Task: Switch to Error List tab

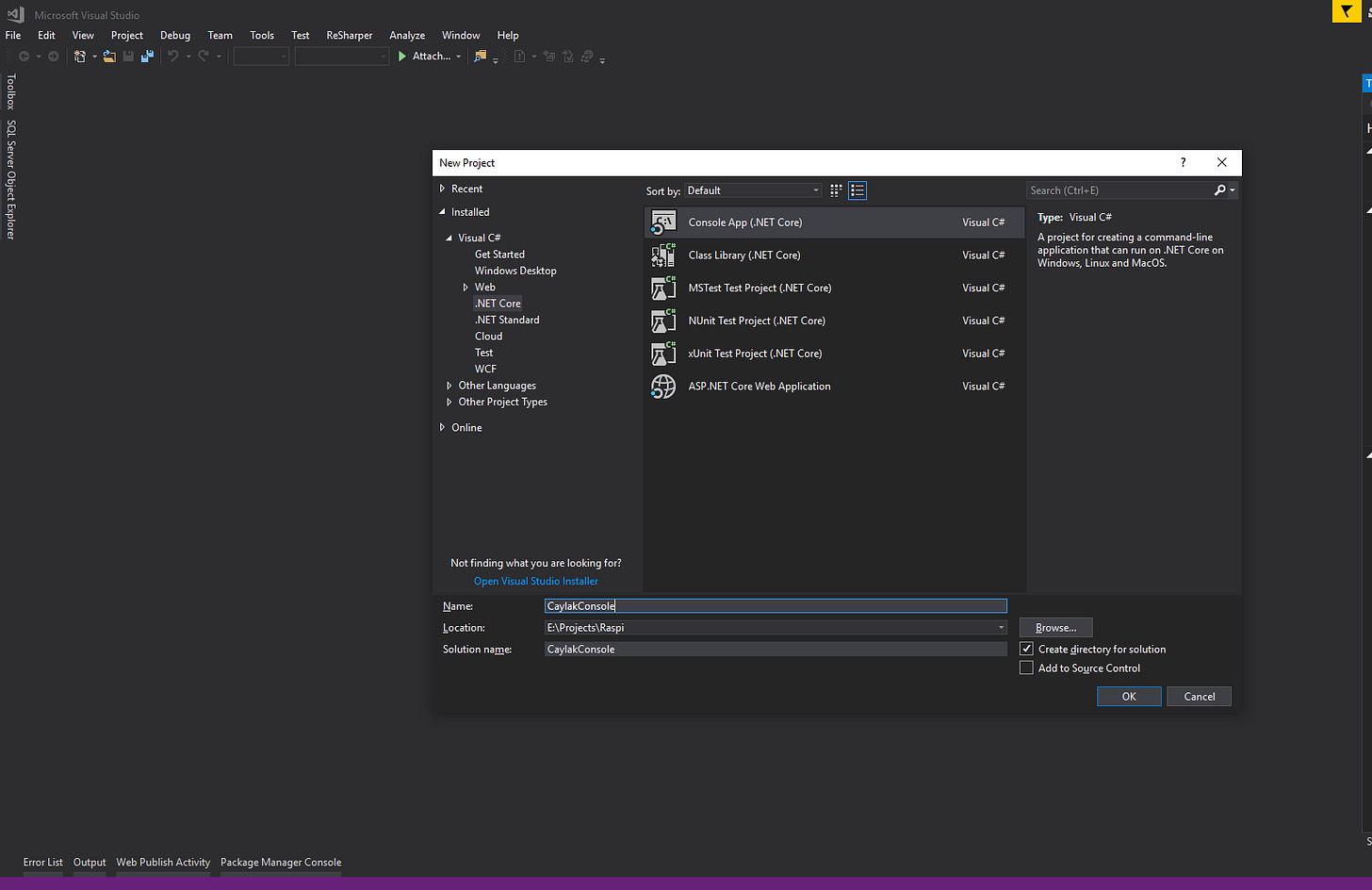Action: [x=43, y=863]
